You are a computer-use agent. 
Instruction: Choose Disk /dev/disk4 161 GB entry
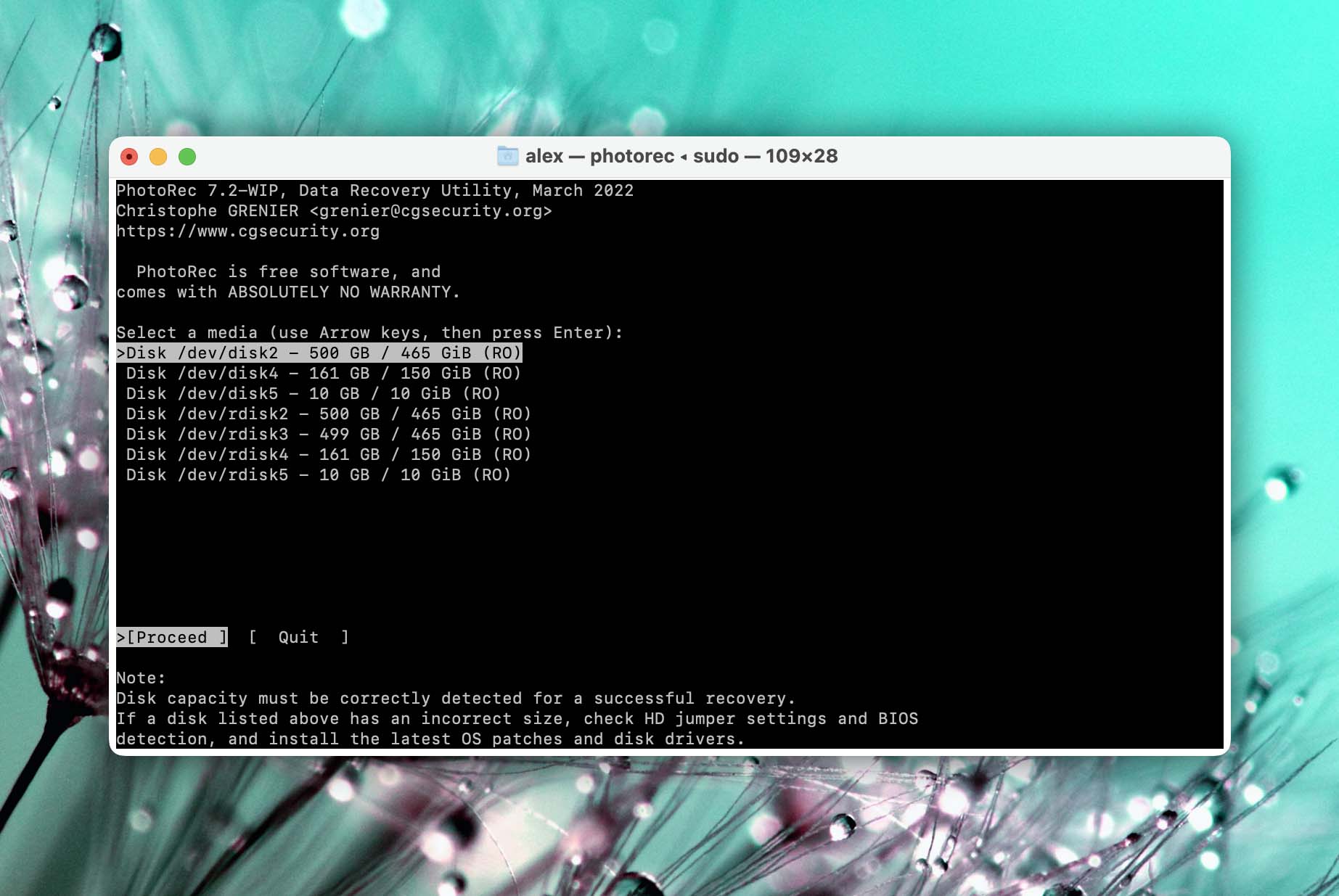point(323,374)
